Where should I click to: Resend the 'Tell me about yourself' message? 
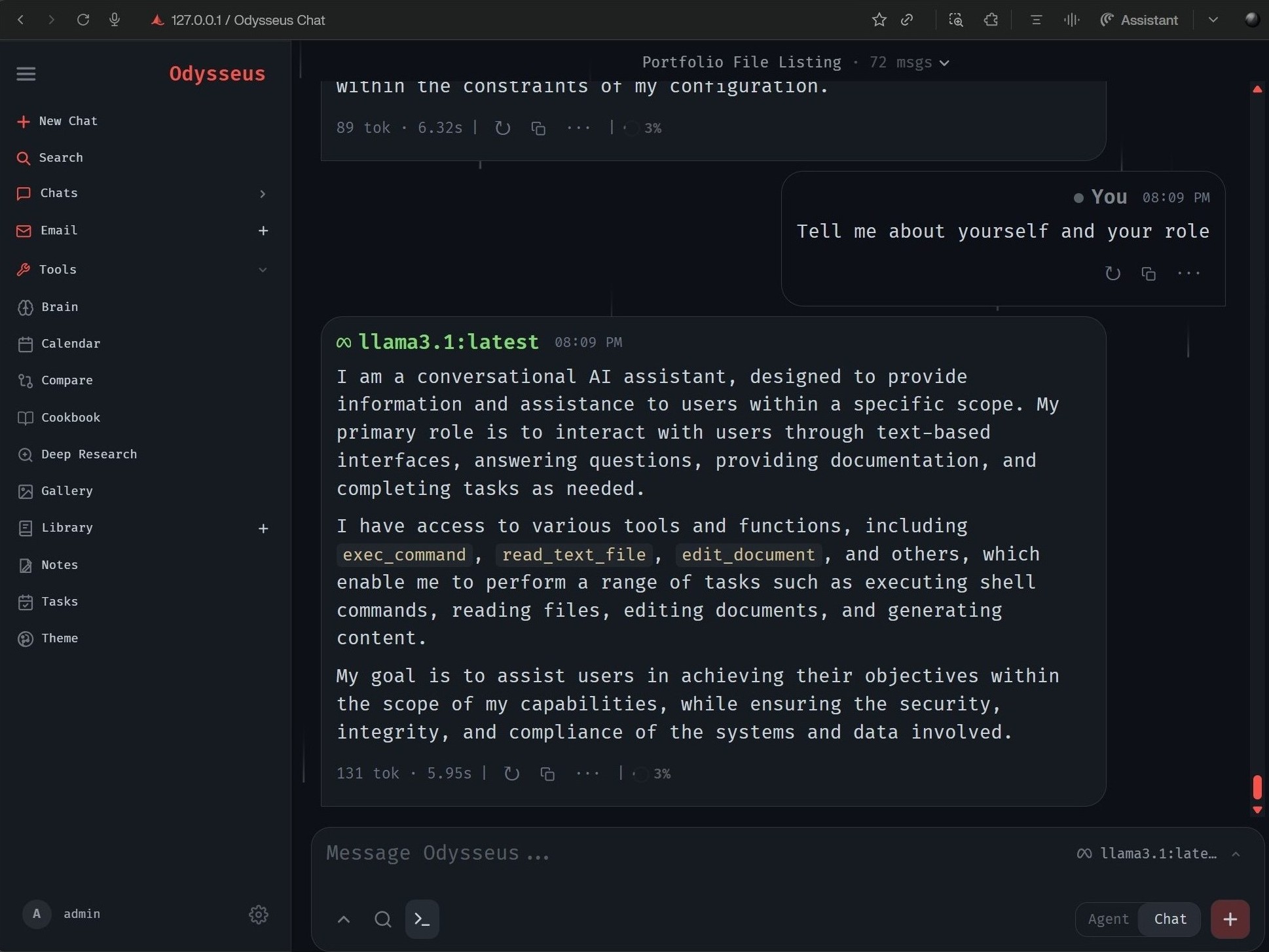tap(1113, 274)
